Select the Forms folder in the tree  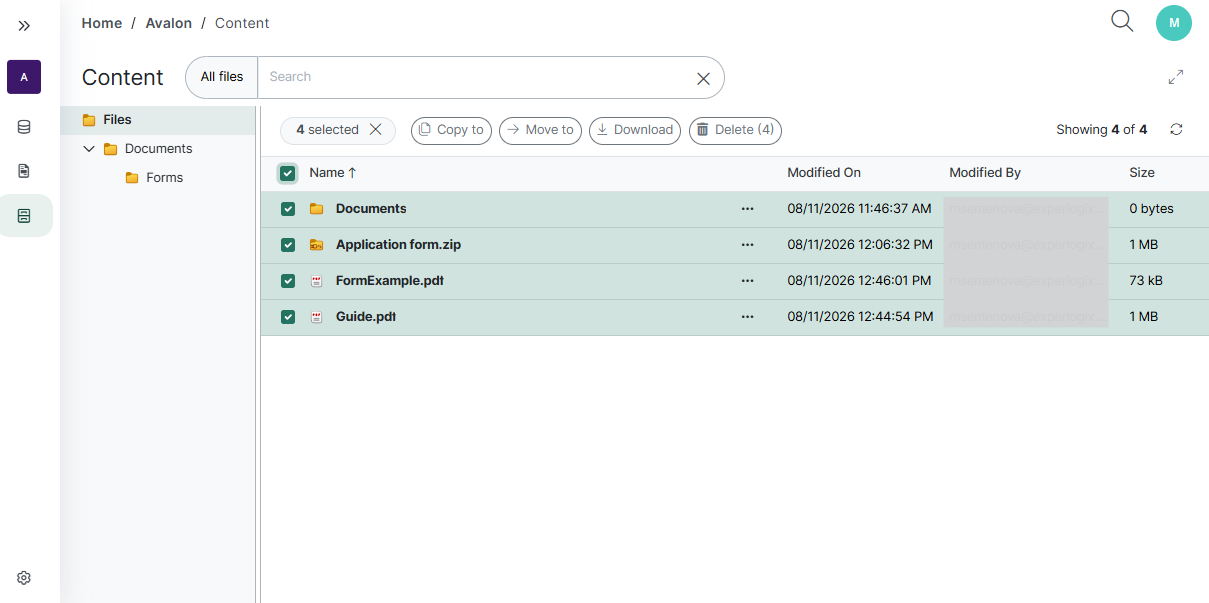click(x=164, y=178)
